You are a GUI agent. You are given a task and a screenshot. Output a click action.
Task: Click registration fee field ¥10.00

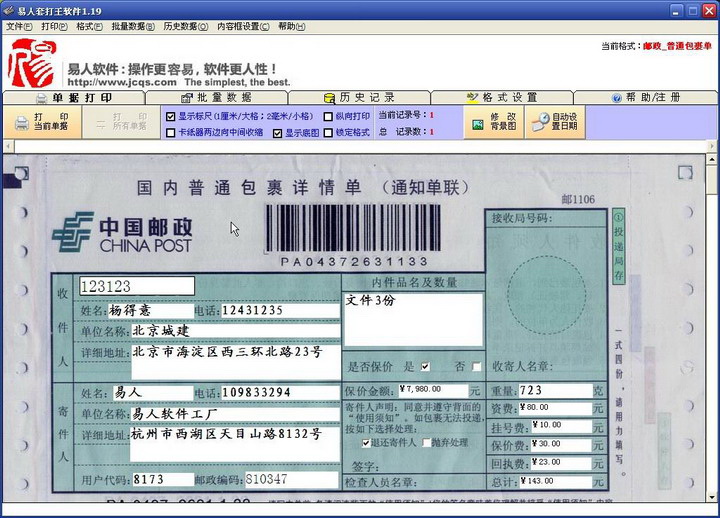pos(561,426)
